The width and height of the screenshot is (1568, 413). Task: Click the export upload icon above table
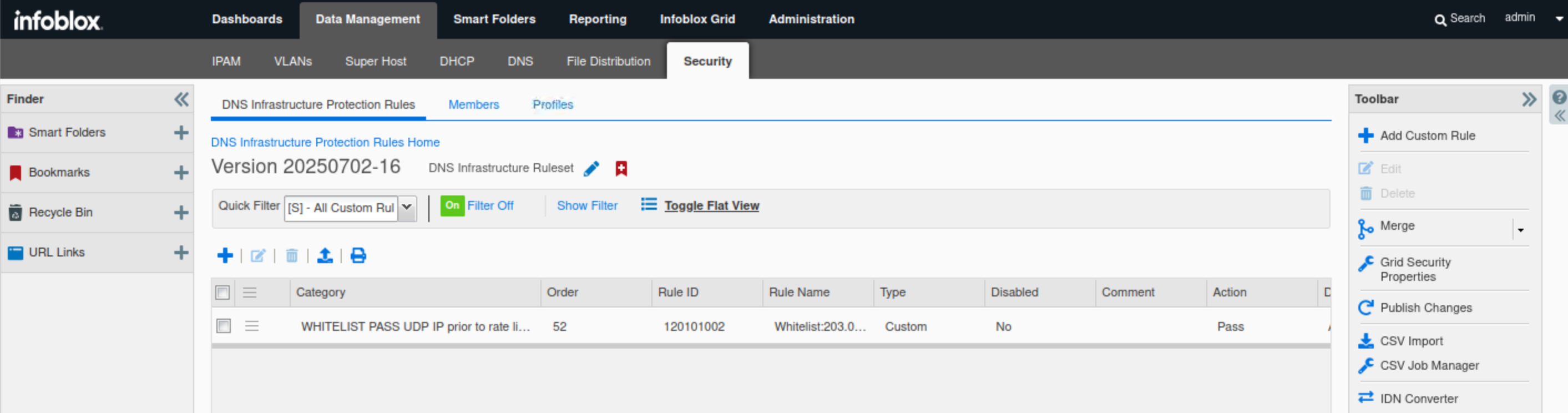[x=325, y=255]
